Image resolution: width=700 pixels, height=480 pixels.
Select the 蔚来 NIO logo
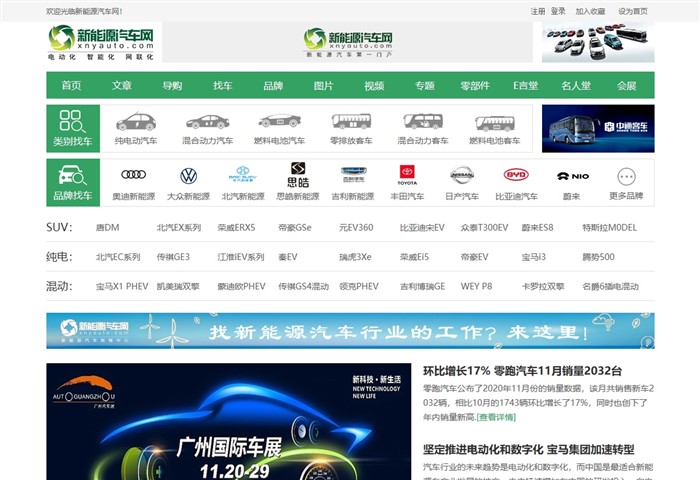[x=573, y=176]
